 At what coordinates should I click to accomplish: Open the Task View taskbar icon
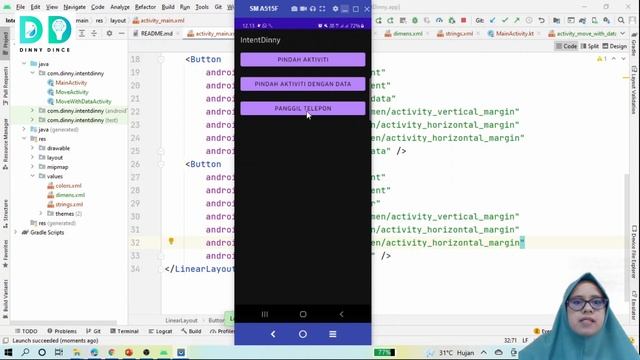(x=59, y=352)
